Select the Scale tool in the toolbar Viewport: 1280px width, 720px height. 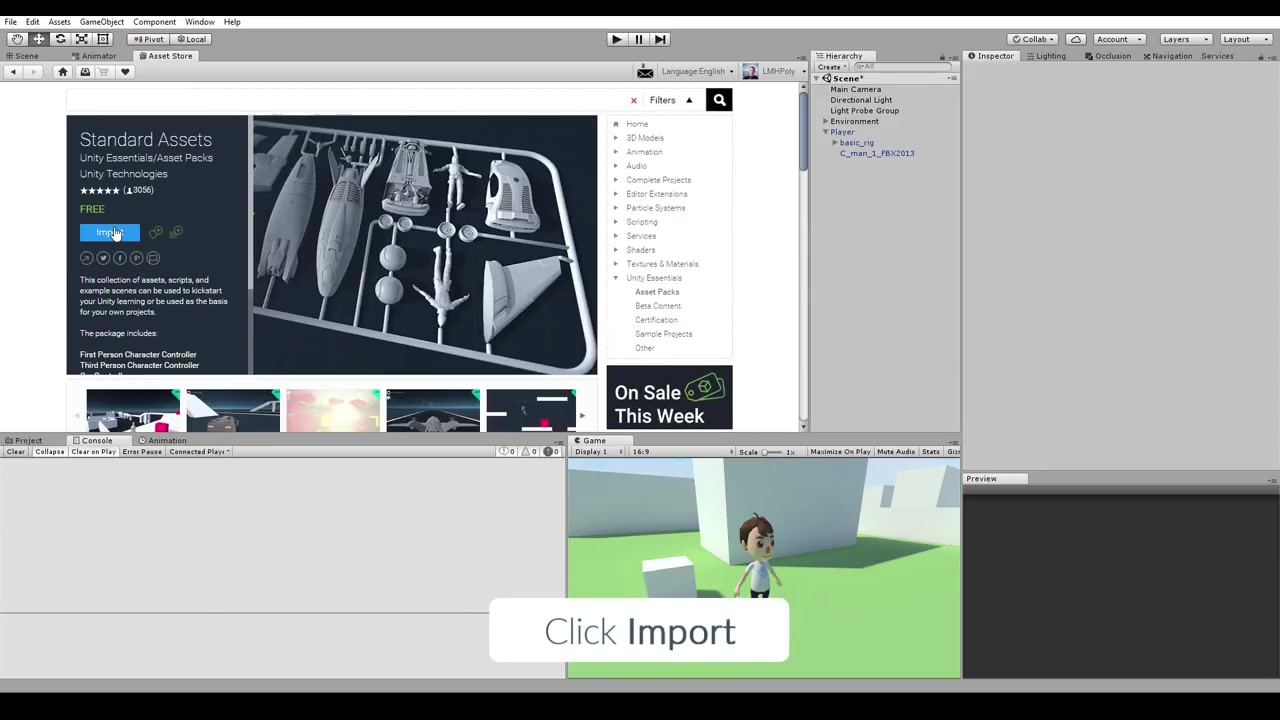click(x=82, y=39)
